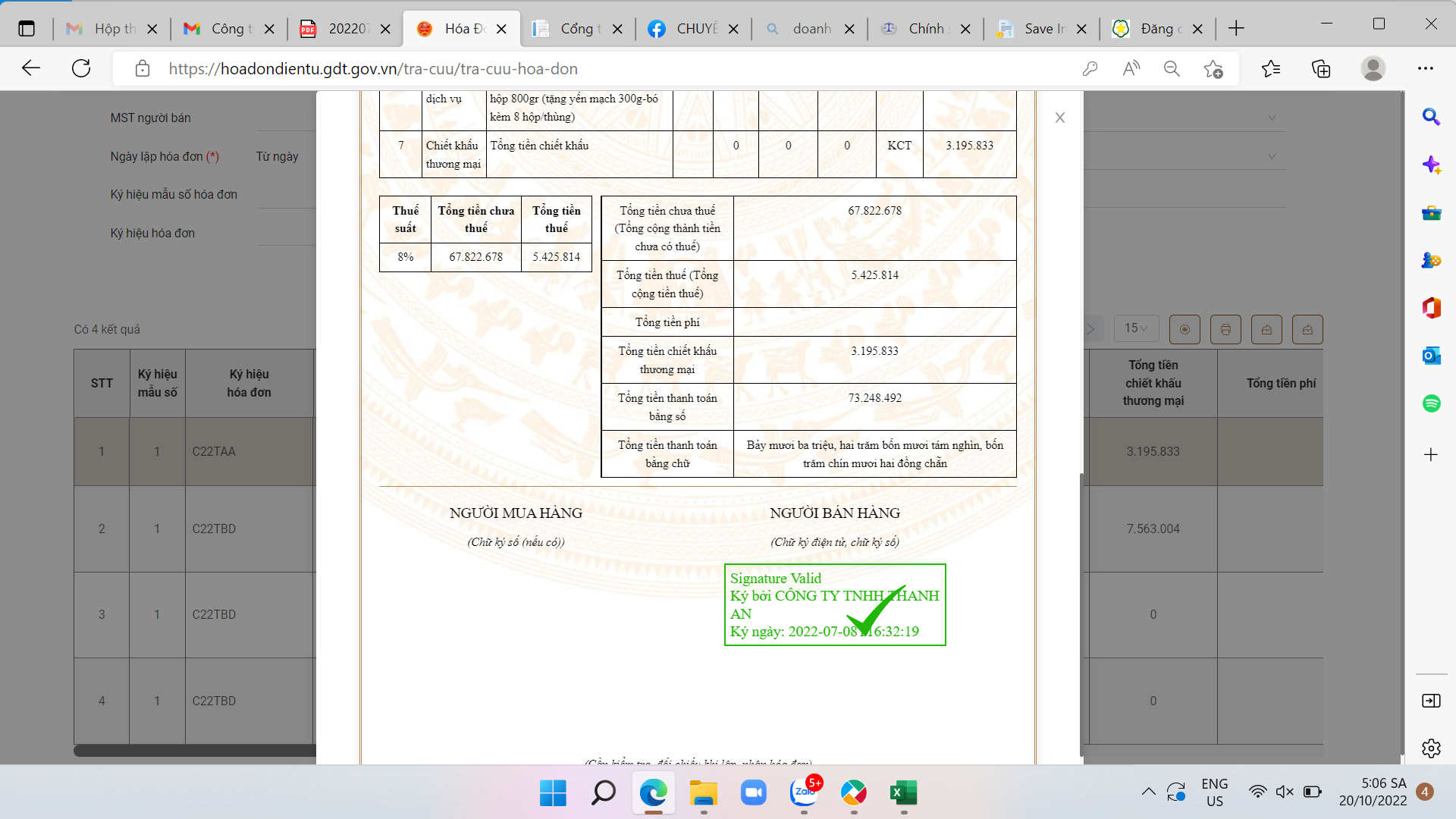Click the zoom out magnifier icon
Screen dimensions: 1456x819
coord(1172,69)
